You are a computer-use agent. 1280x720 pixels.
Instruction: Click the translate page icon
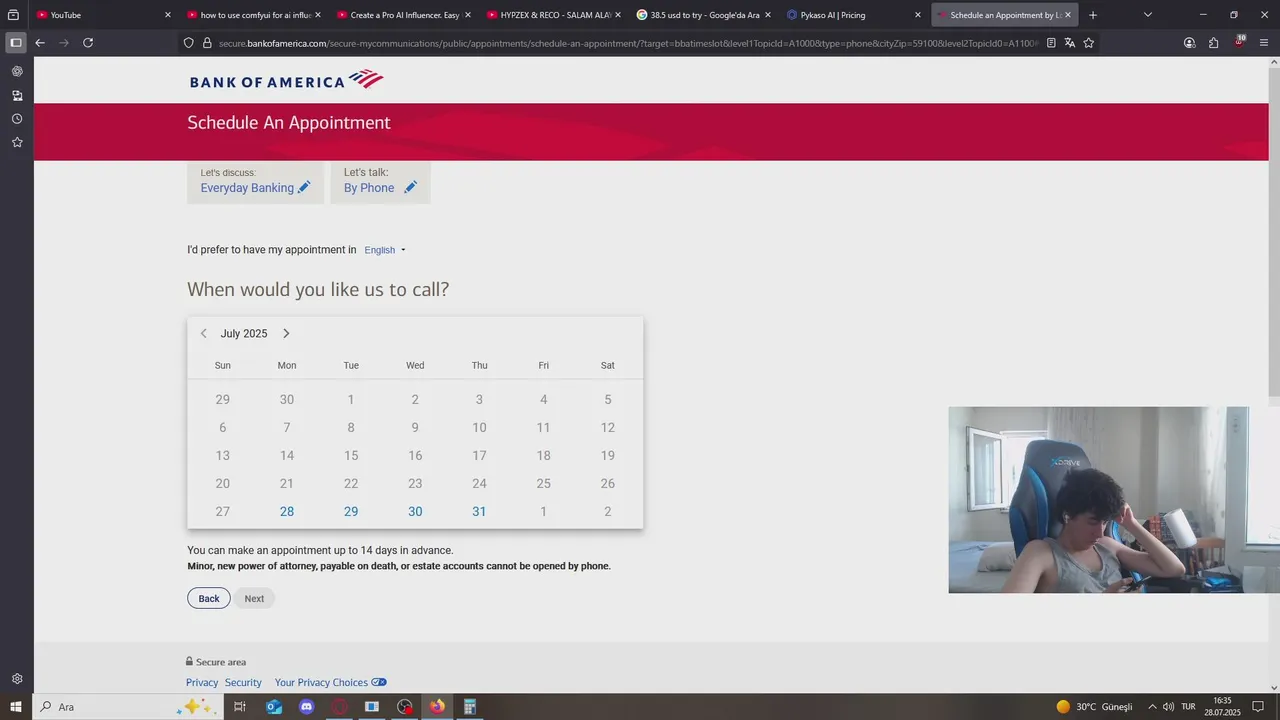(x=1070, y=43)
